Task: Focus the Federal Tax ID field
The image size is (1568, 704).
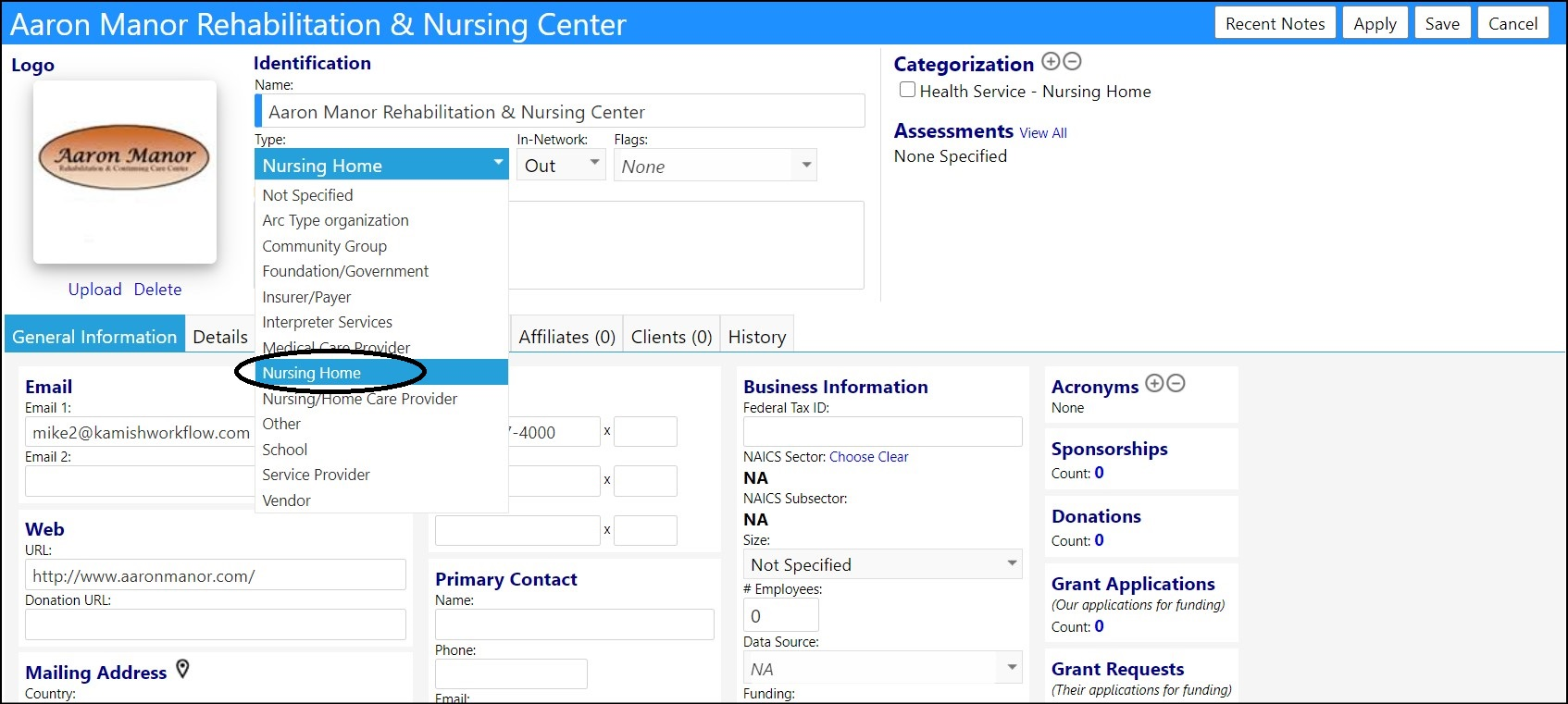Action: [x=883, y=432]
